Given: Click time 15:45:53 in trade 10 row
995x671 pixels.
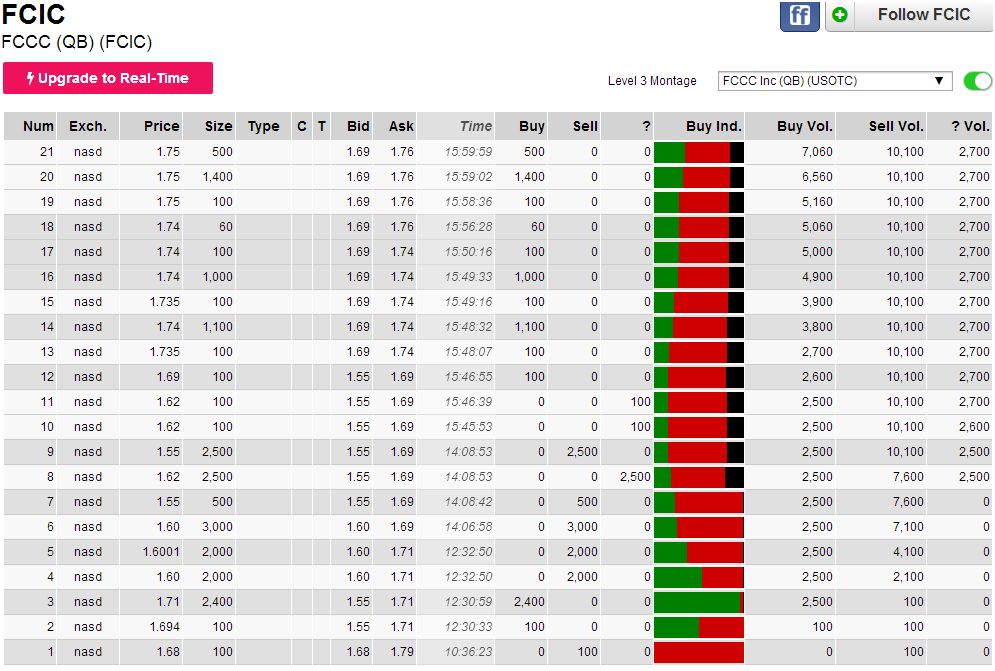Looking at the screenshot, I should (x=468, y=427).
